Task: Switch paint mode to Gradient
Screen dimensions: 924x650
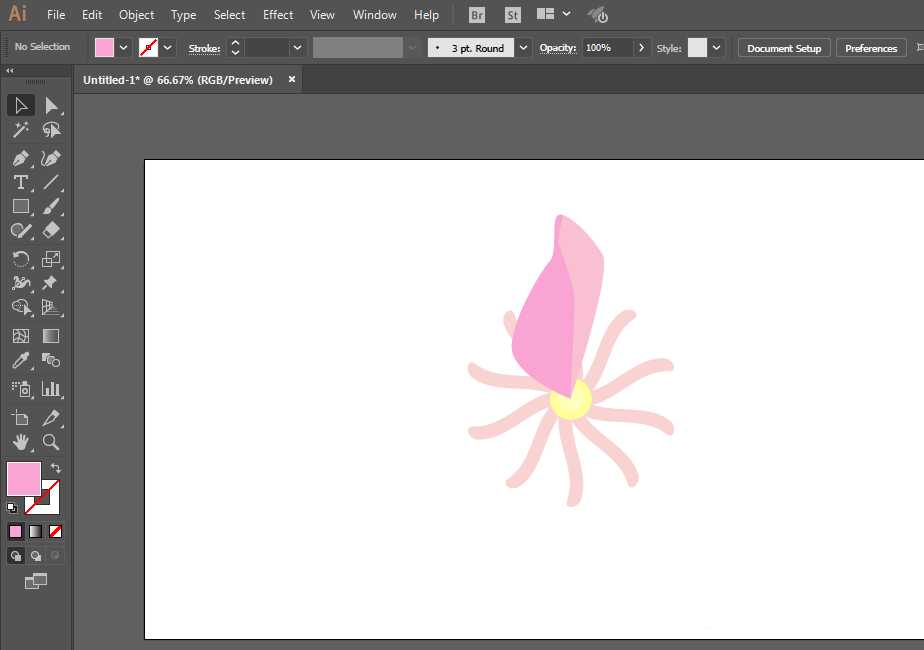Action: point(36,531)
